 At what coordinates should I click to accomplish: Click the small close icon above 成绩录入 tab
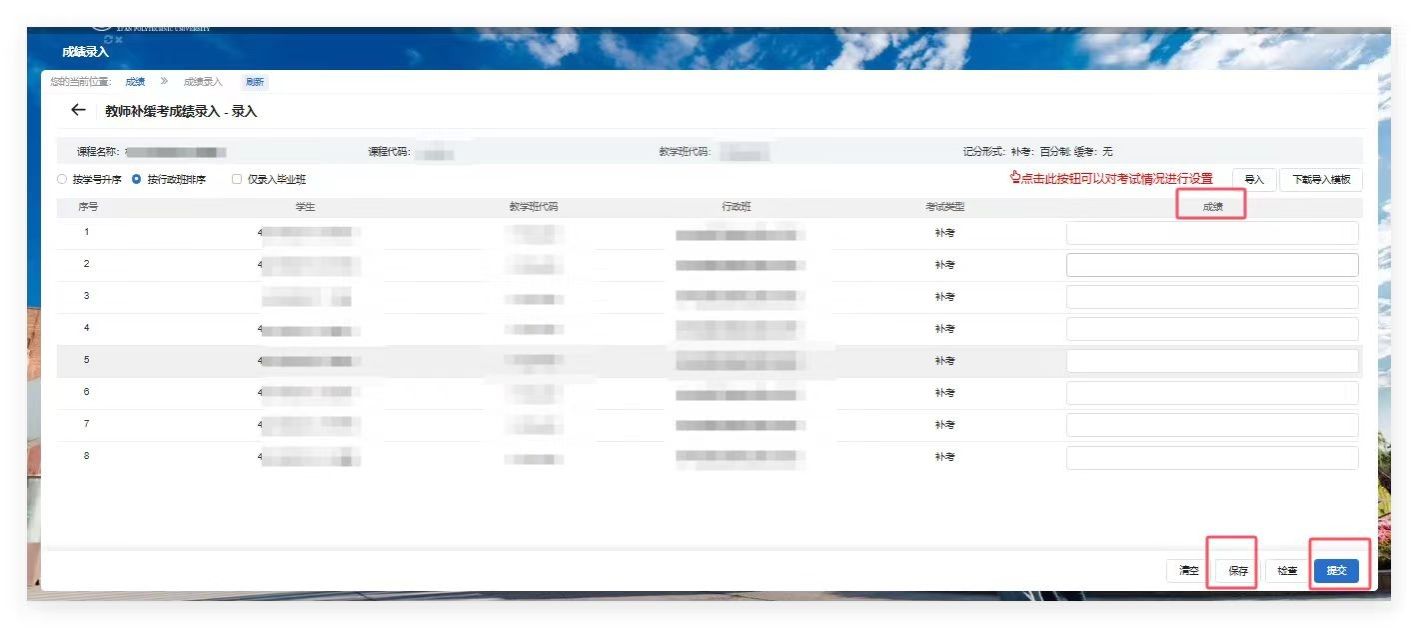(119, 40)
